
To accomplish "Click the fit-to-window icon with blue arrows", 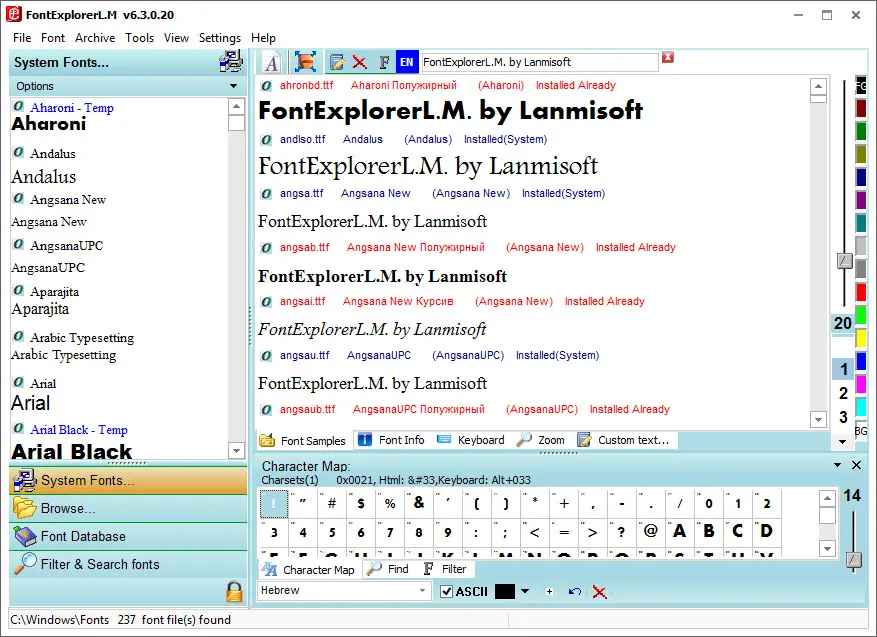I will pyautogui.click(x=305, y=62).
